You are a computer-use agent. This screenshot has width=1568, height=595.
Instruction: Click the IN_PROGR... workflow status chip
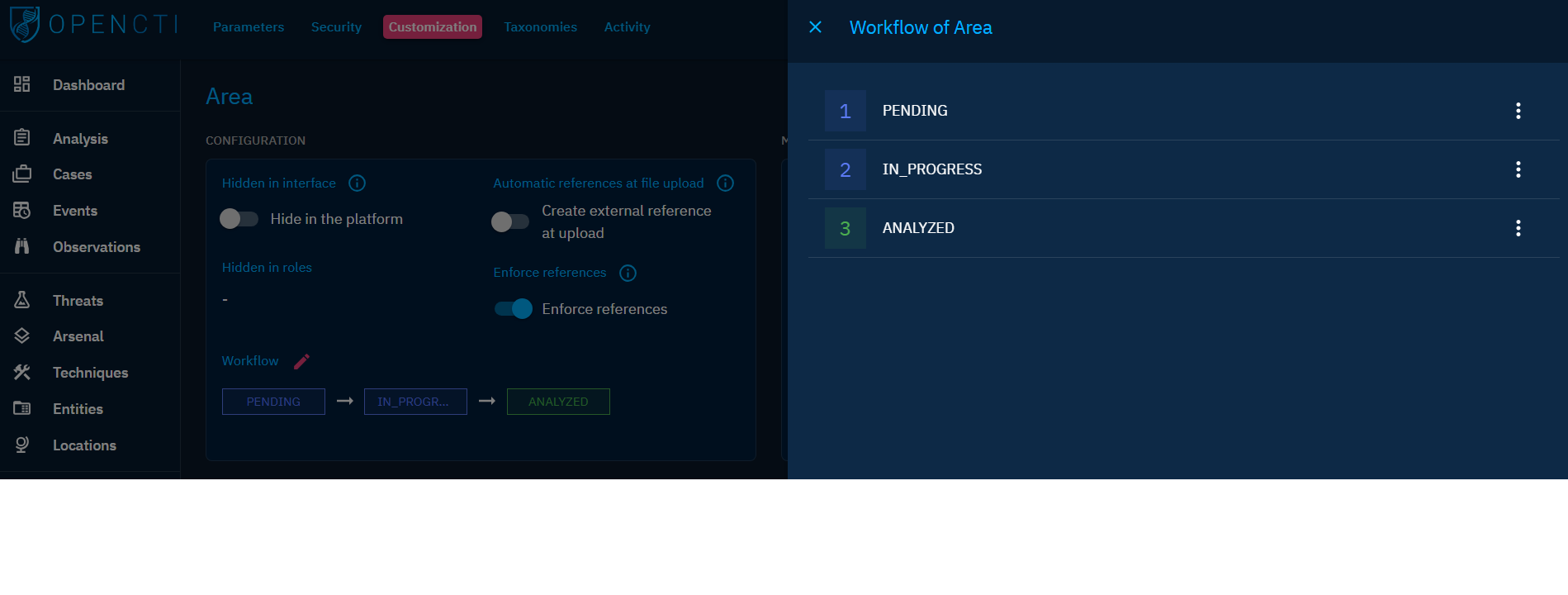[415, 402]
